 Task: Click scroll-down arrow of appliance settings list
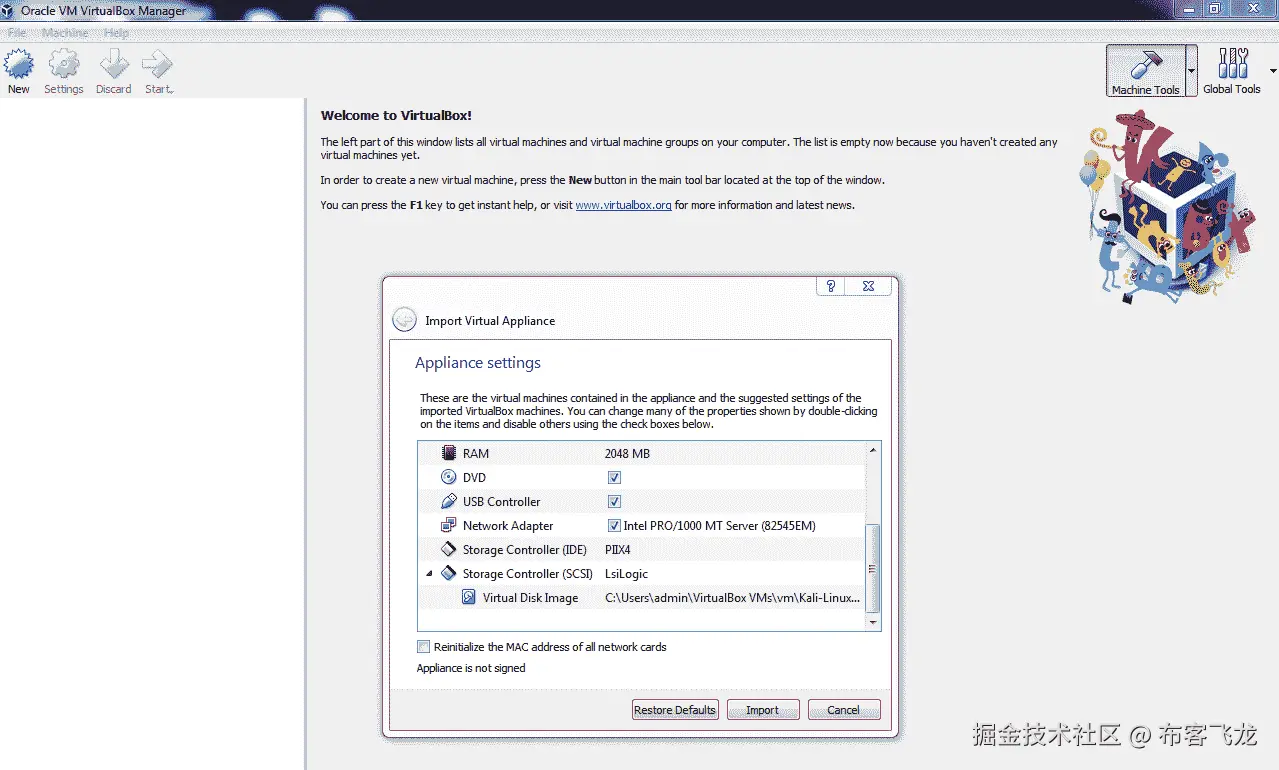point(873,622)
